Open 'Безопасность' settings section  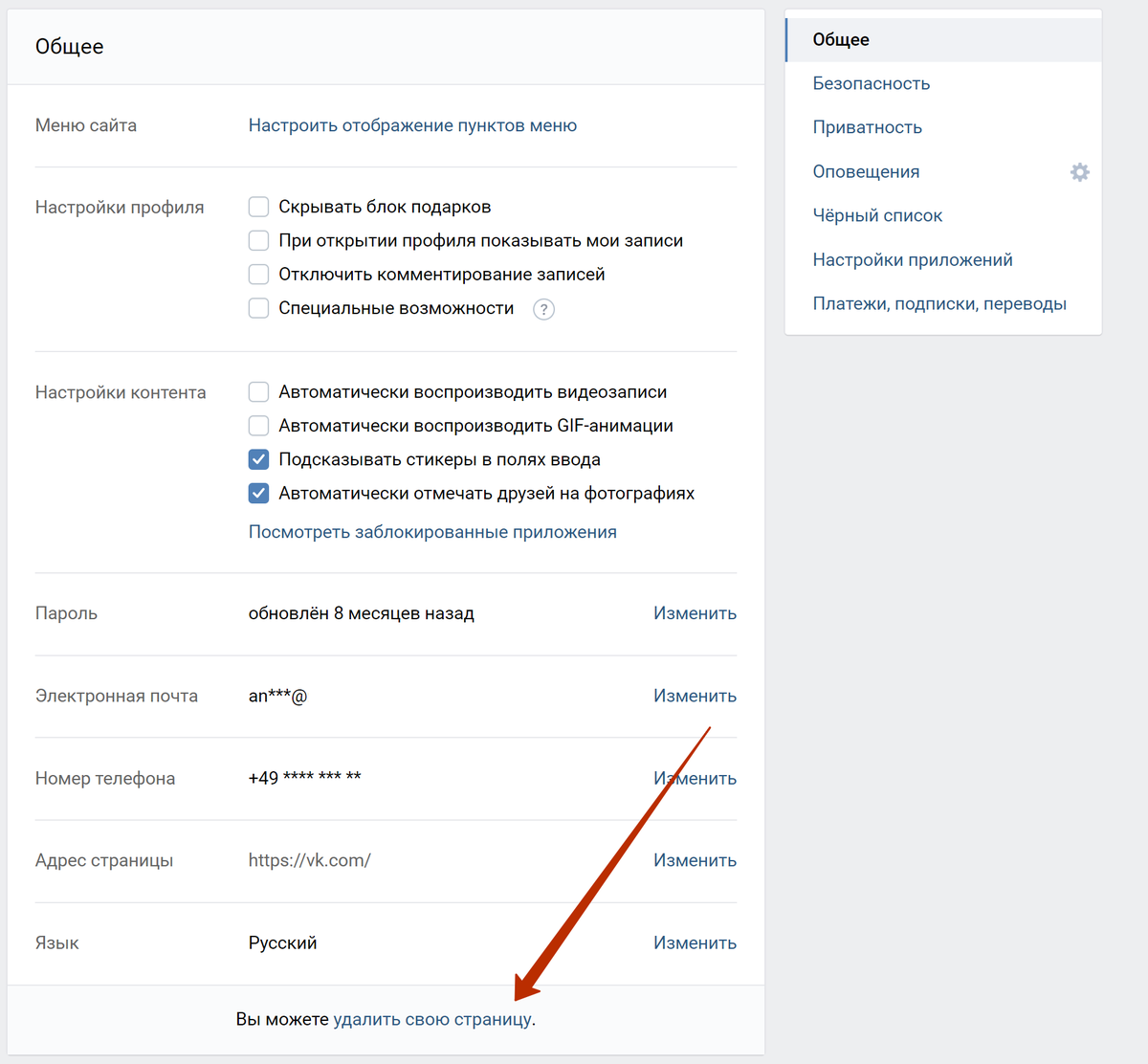tap(871, 83)
